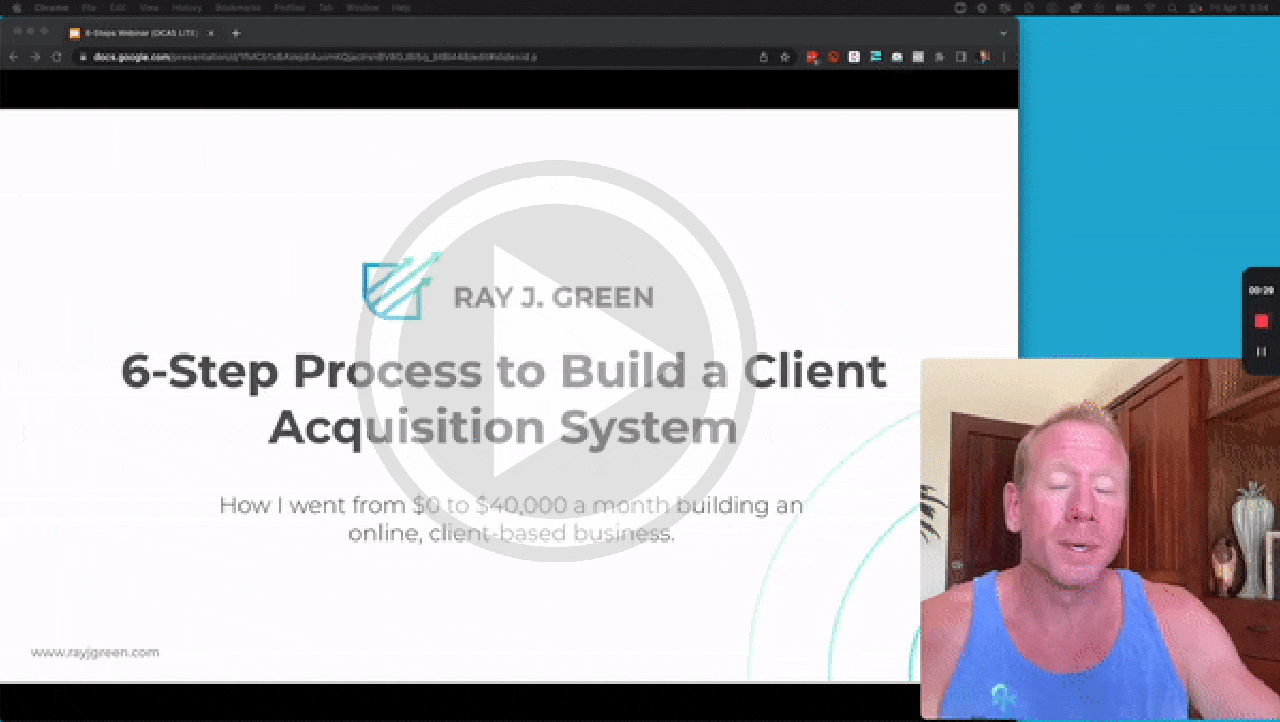Screen dimensions: 1280x722
Task: Click the Ray J. Green logo icon
Action: (x=402, y=285)
